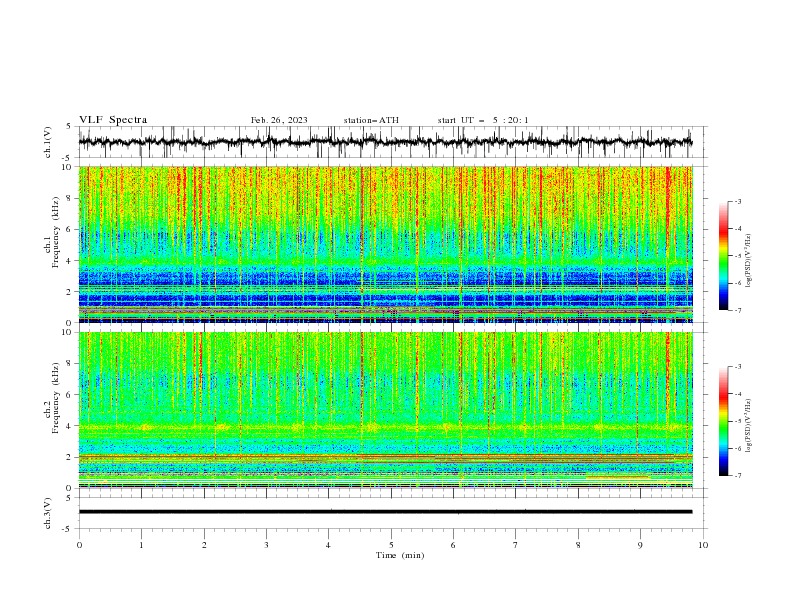Click the "6" kHz tick on ch.2 spectrogram axis
The height and width of the screenshot is (612, 792).
[x=69, y=394]
